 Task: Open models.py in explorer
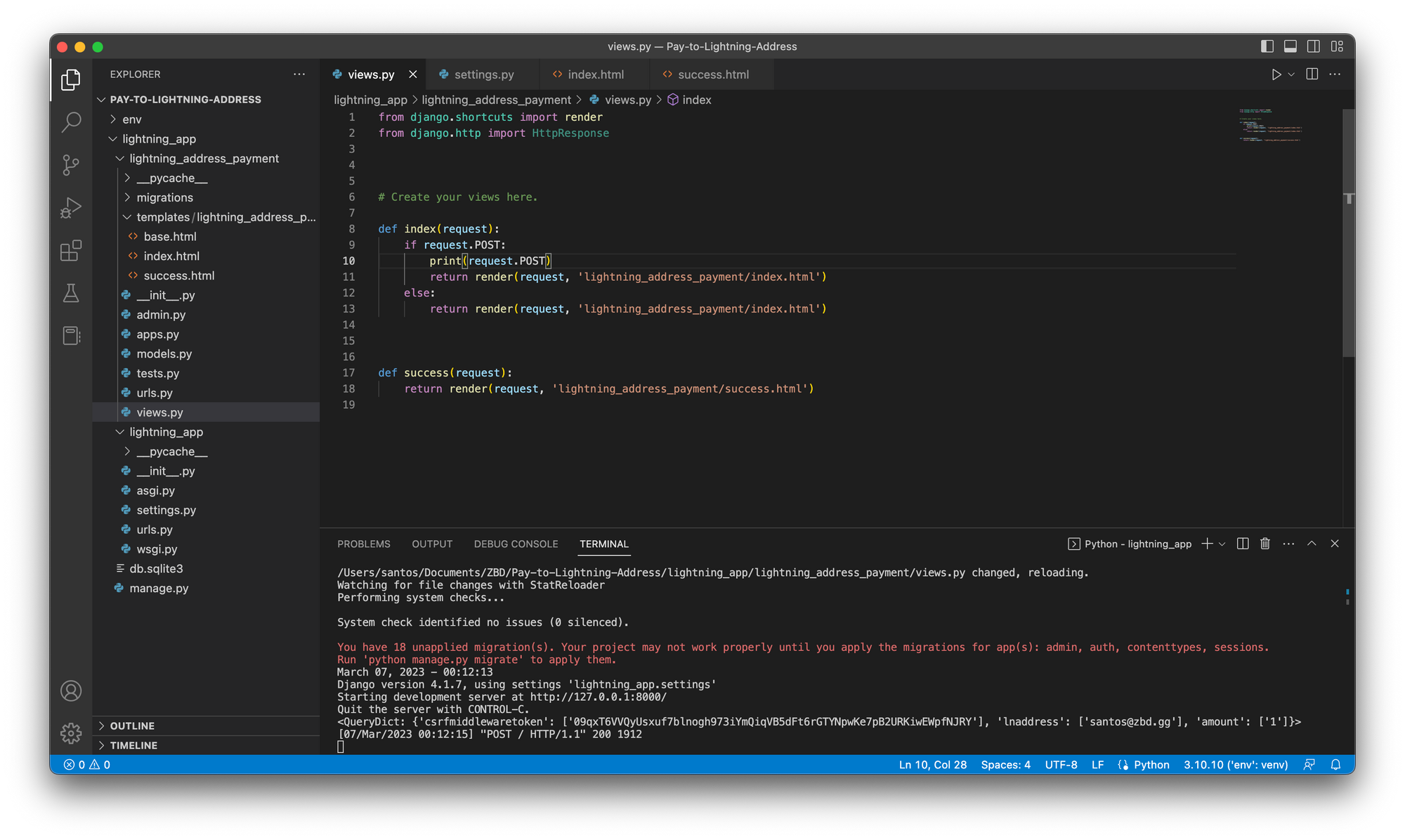[206, 354]
